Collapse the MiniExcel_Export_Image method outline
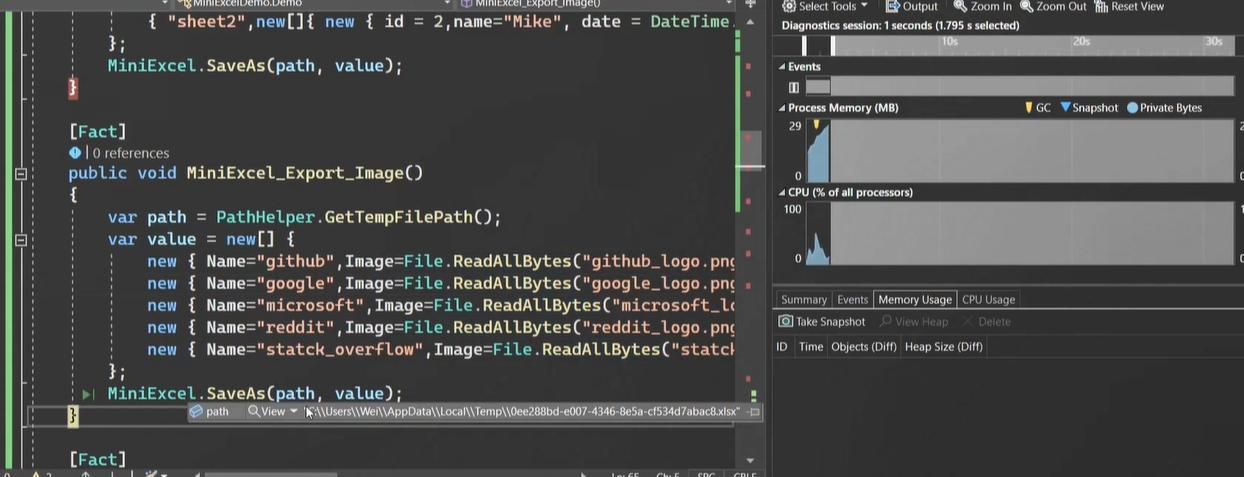 20,174
